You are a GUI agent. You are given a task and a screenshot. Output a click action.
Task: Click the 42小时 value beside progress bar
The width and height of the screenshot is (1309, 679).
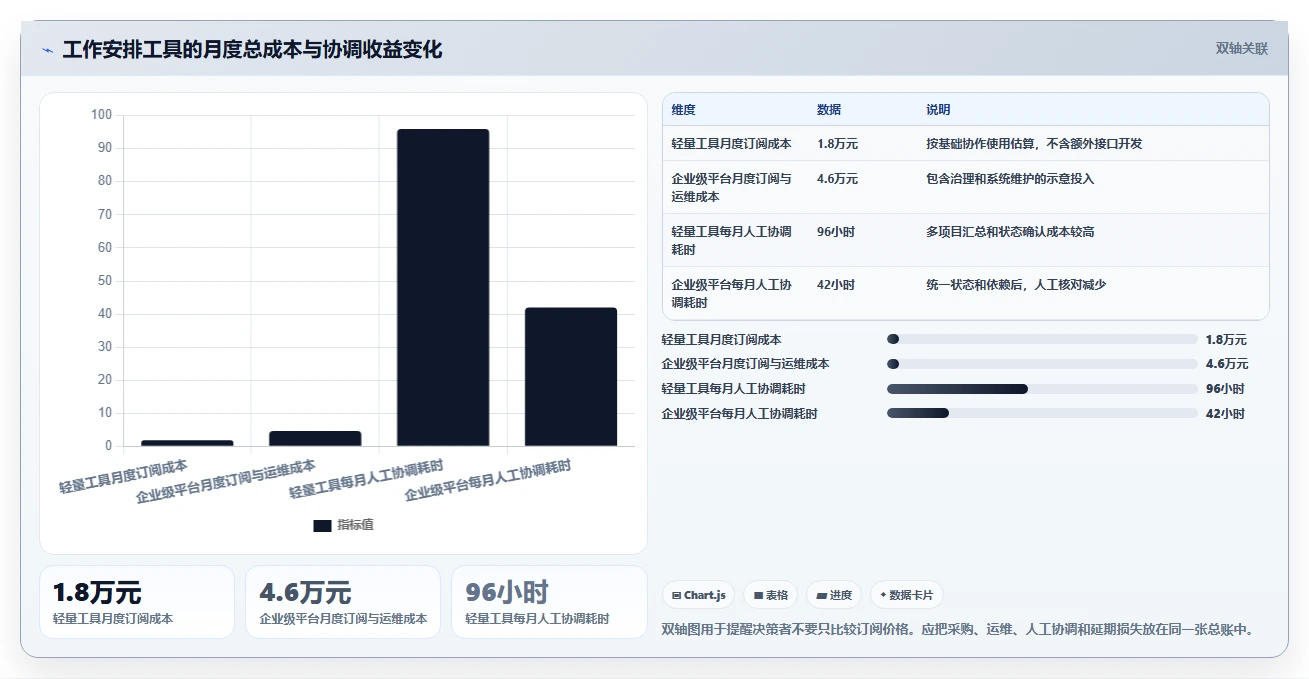(x=1225, y=413)
